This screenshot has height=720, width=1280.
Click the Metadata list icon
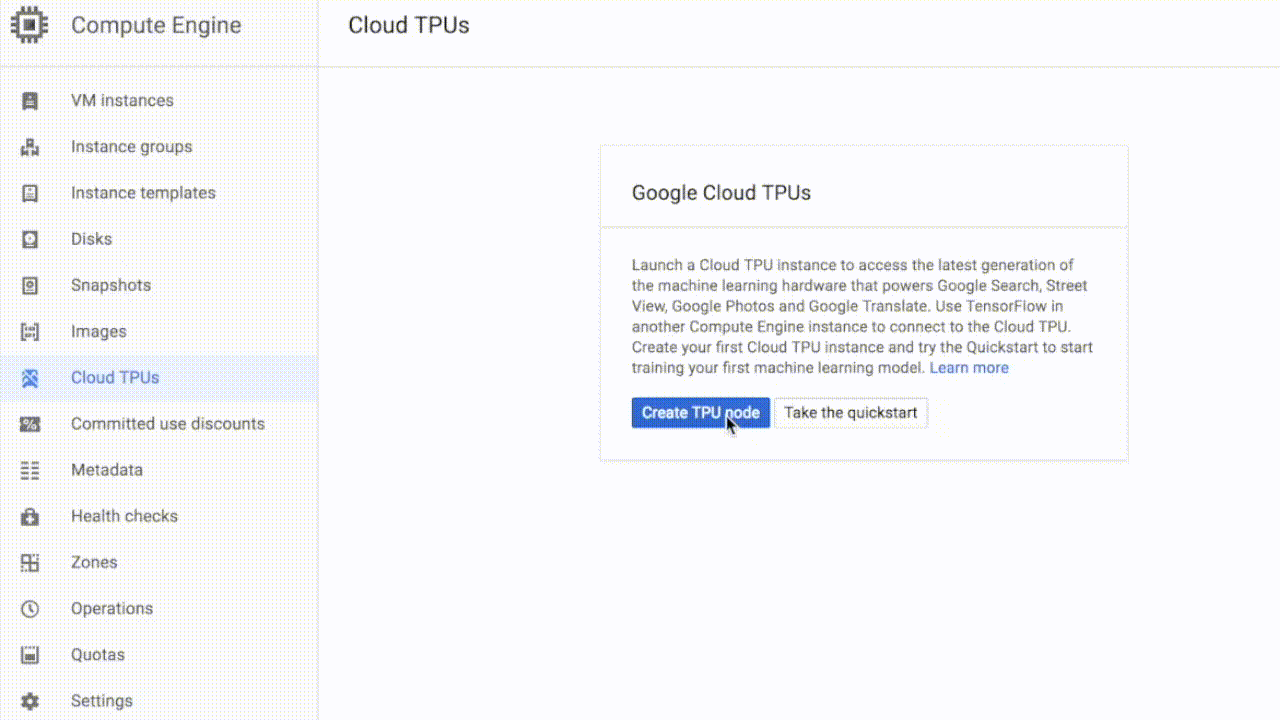click(30, 470)
